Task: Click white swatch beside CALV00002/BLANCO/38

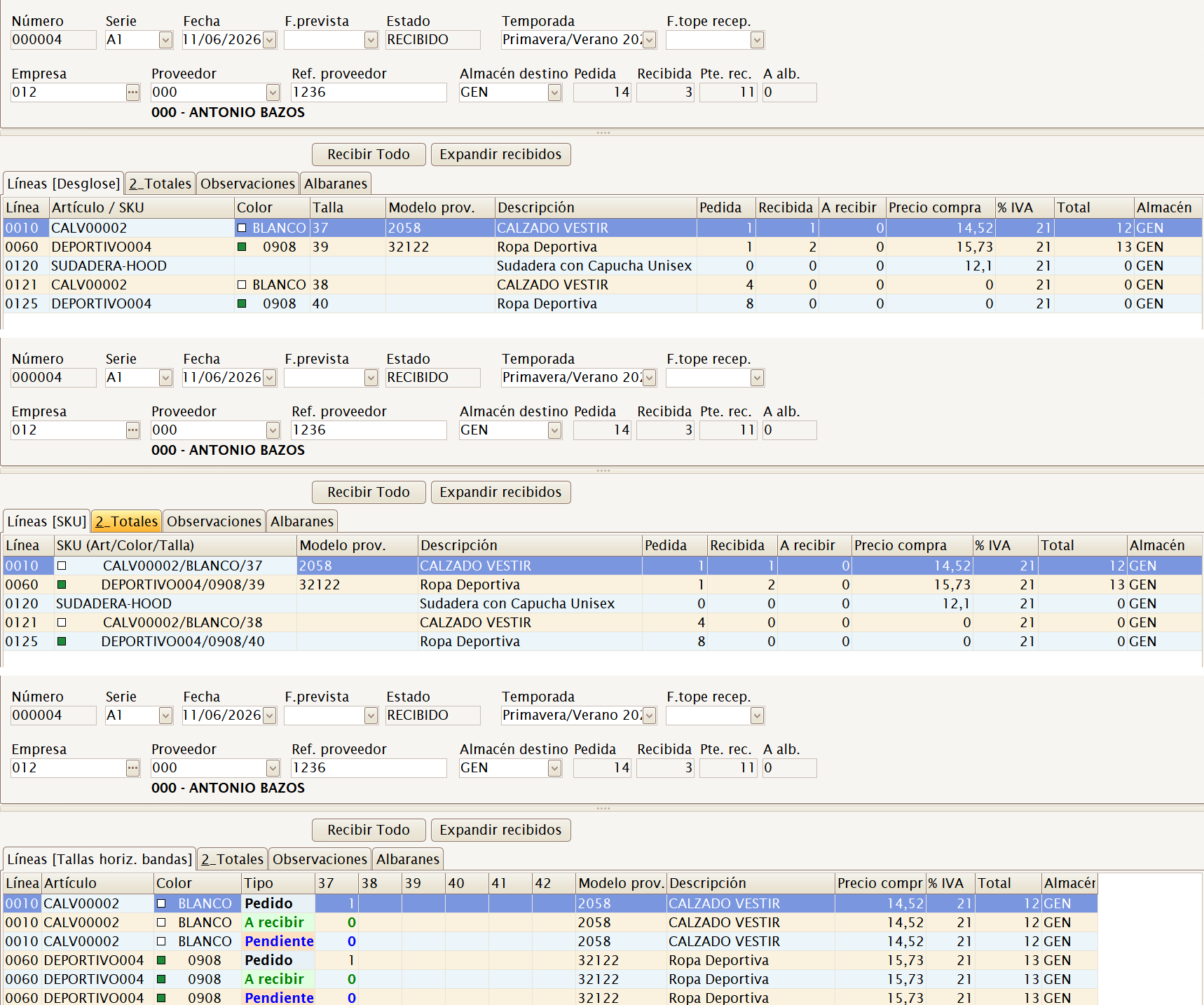Action: click(x=62, y=622)
